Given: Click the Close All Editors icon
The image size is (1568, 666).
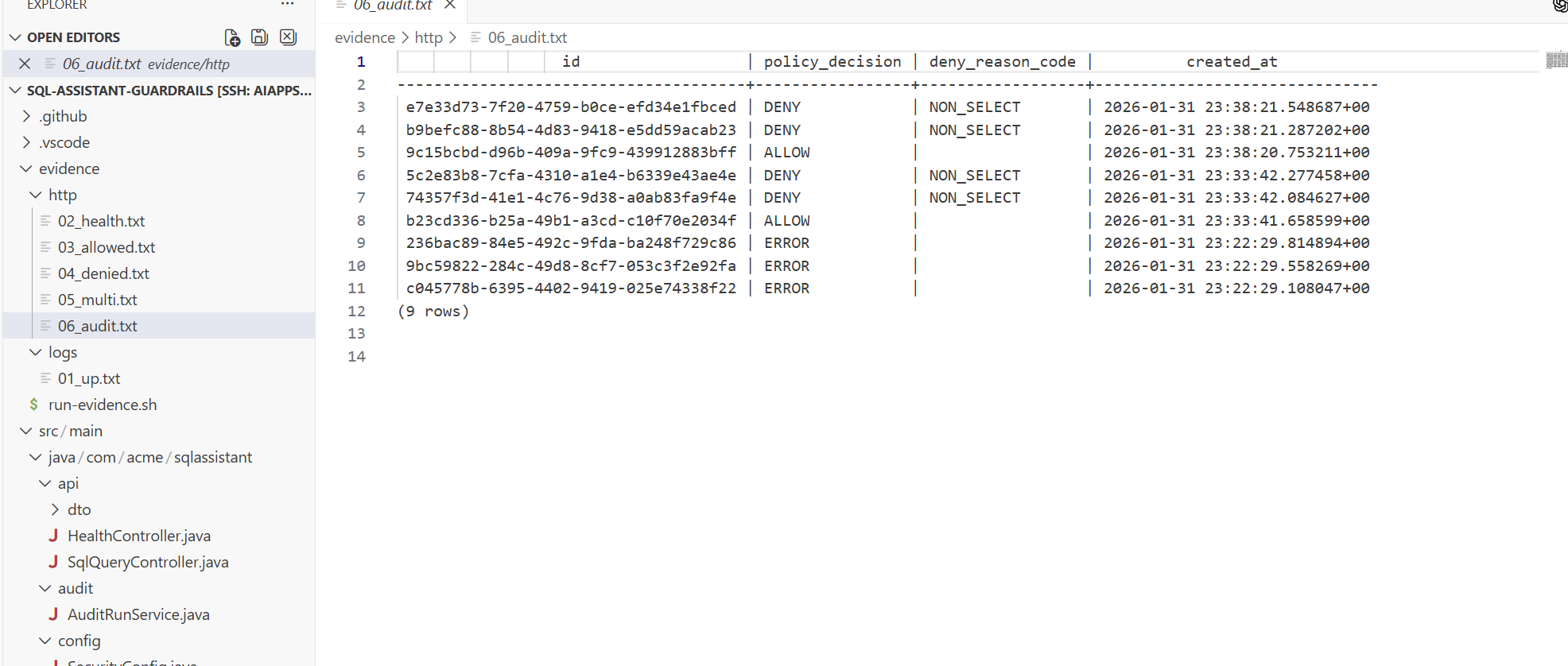Looking at the screenshot, I should coord(288,37).
